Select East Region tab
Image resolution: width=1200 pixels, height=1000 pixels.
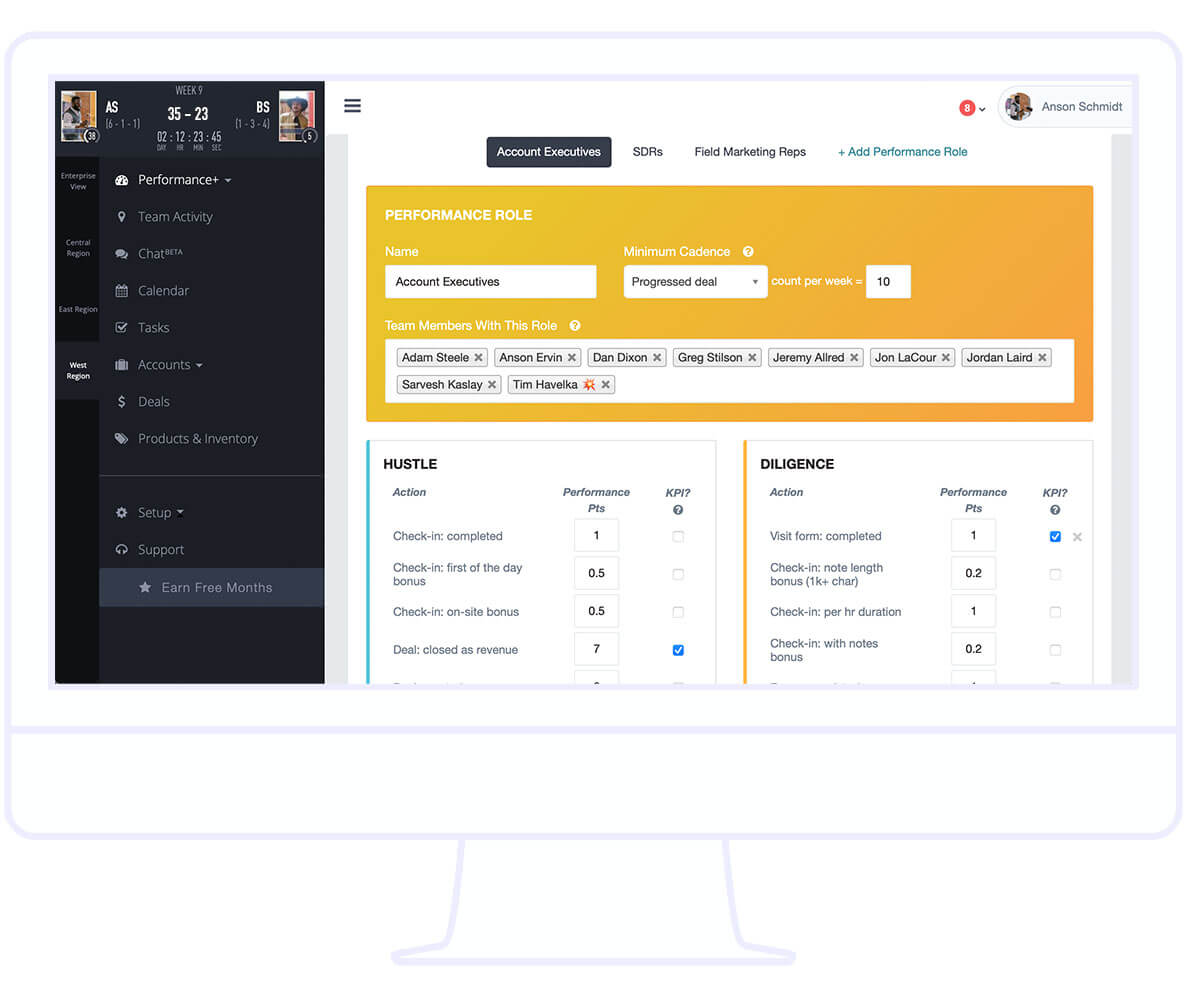tap(78, 309)
